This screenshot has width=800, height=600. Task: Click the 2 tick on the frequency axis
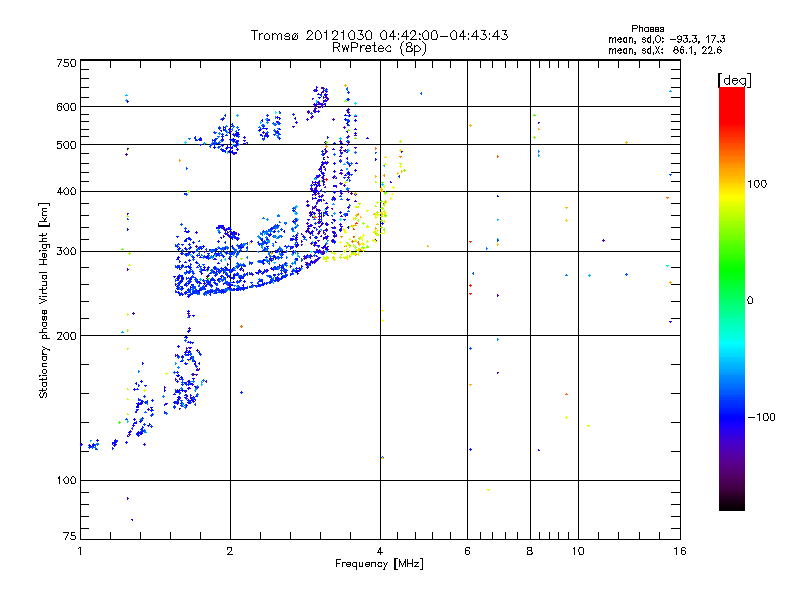pos(230,551)
